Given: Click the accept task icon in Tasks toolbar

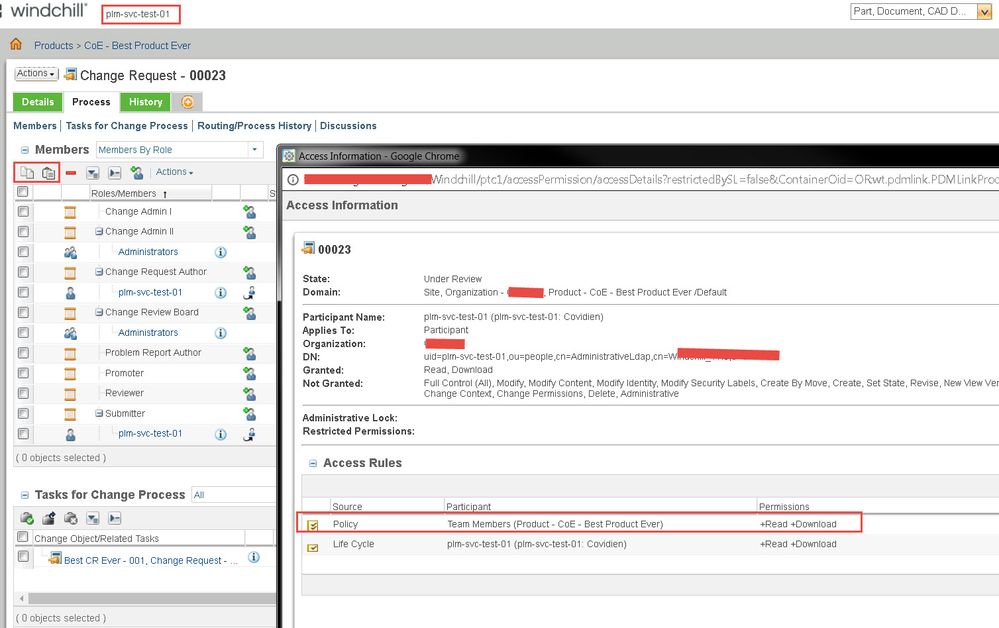Looking at the screenshot, I should click(x=27, y=518).
